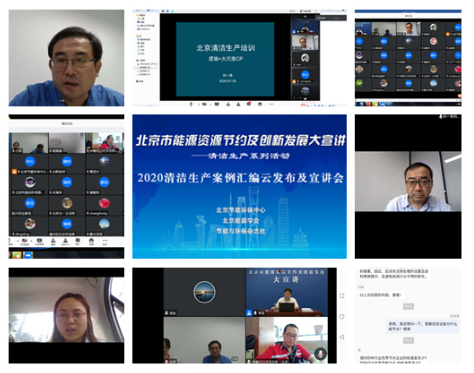Tap the Android back triangle navigation button
This screenshot has height=373, width=474.
(x=342, y=337)
